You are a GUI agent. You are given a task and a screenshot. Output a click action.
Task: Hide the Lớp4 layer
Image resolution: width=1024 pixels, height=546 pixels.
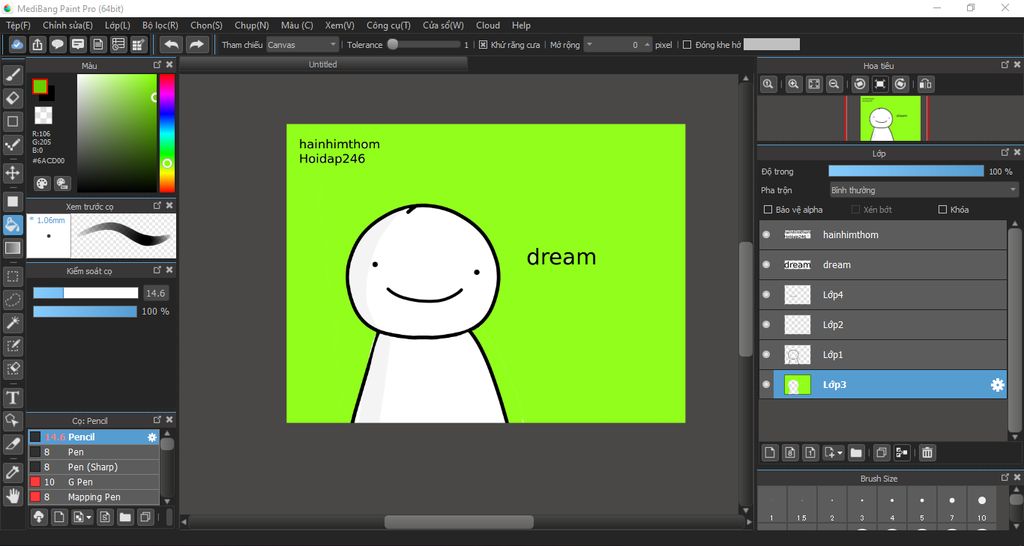pos(767,295)
